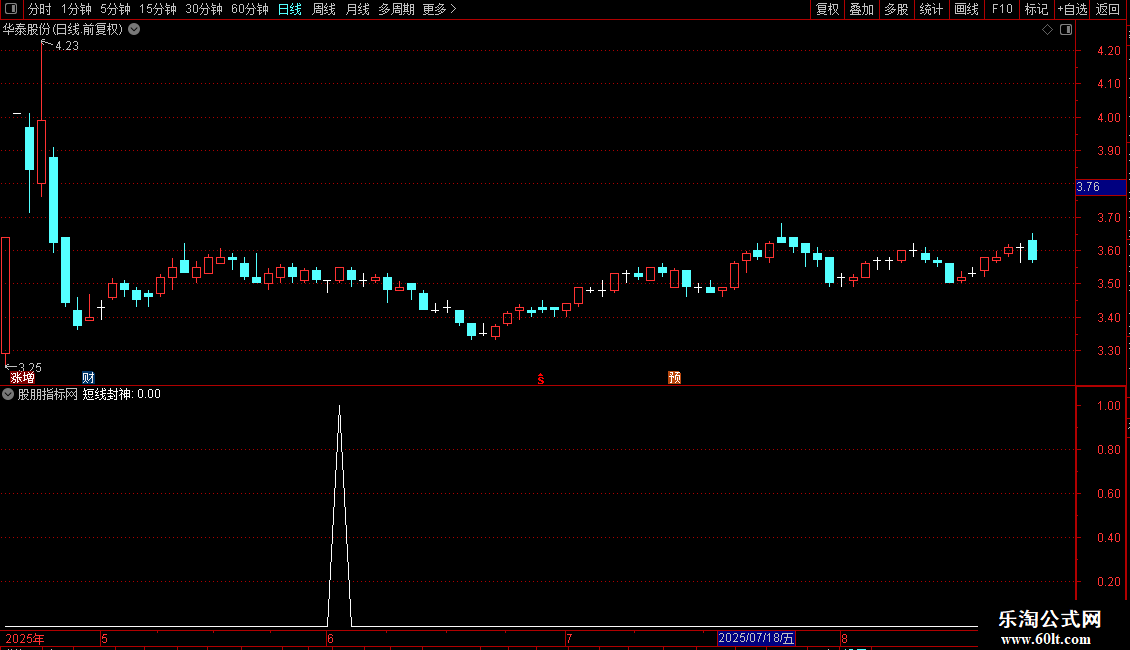Click the white indicator spike peak

tap(339, 408)
